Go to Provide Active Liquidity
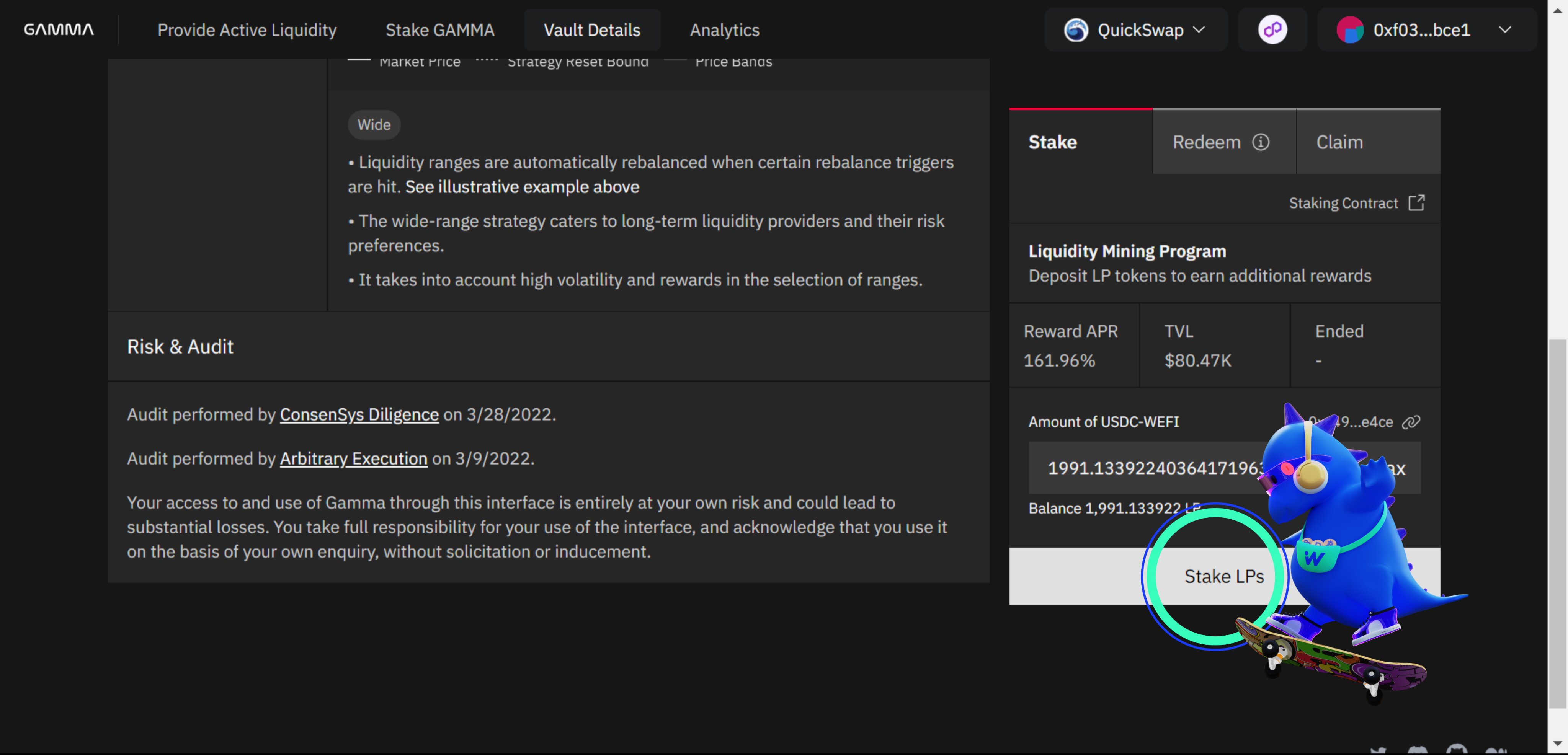1568x755 pixels. pos(247,29)
